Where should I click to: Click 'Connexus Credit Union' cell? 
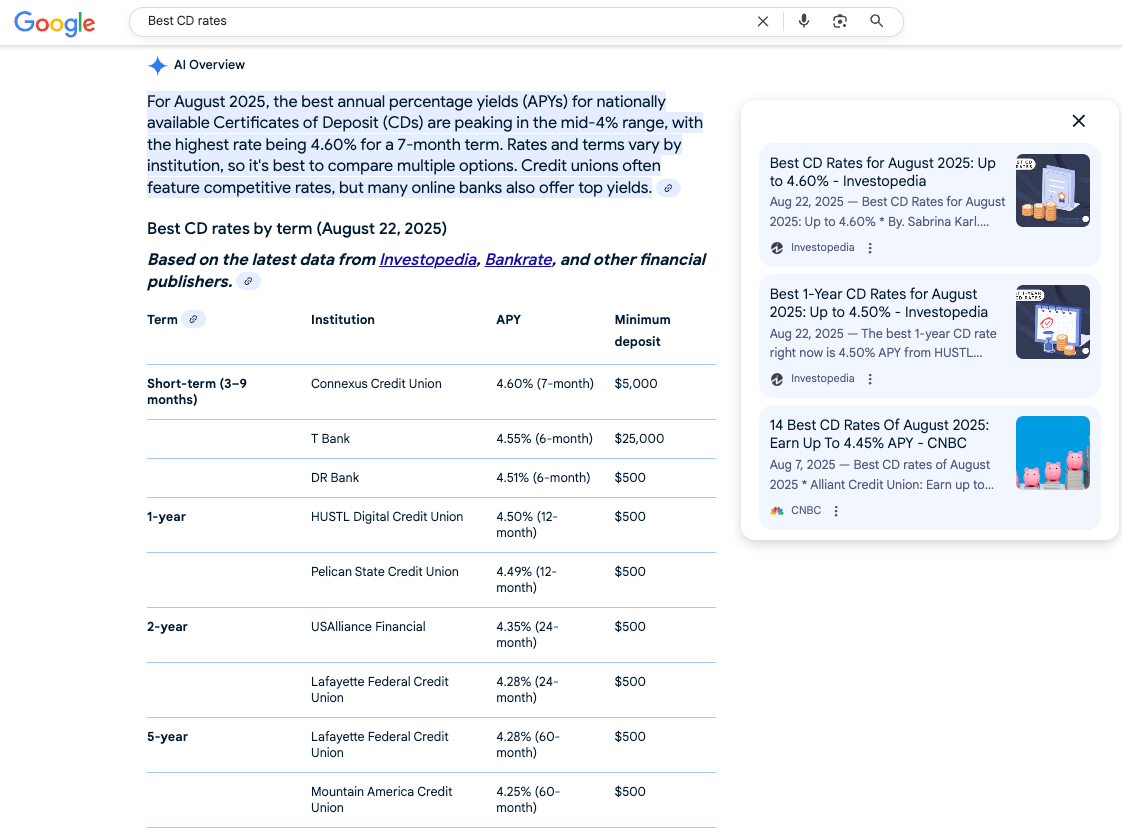[x=376, y=384]
